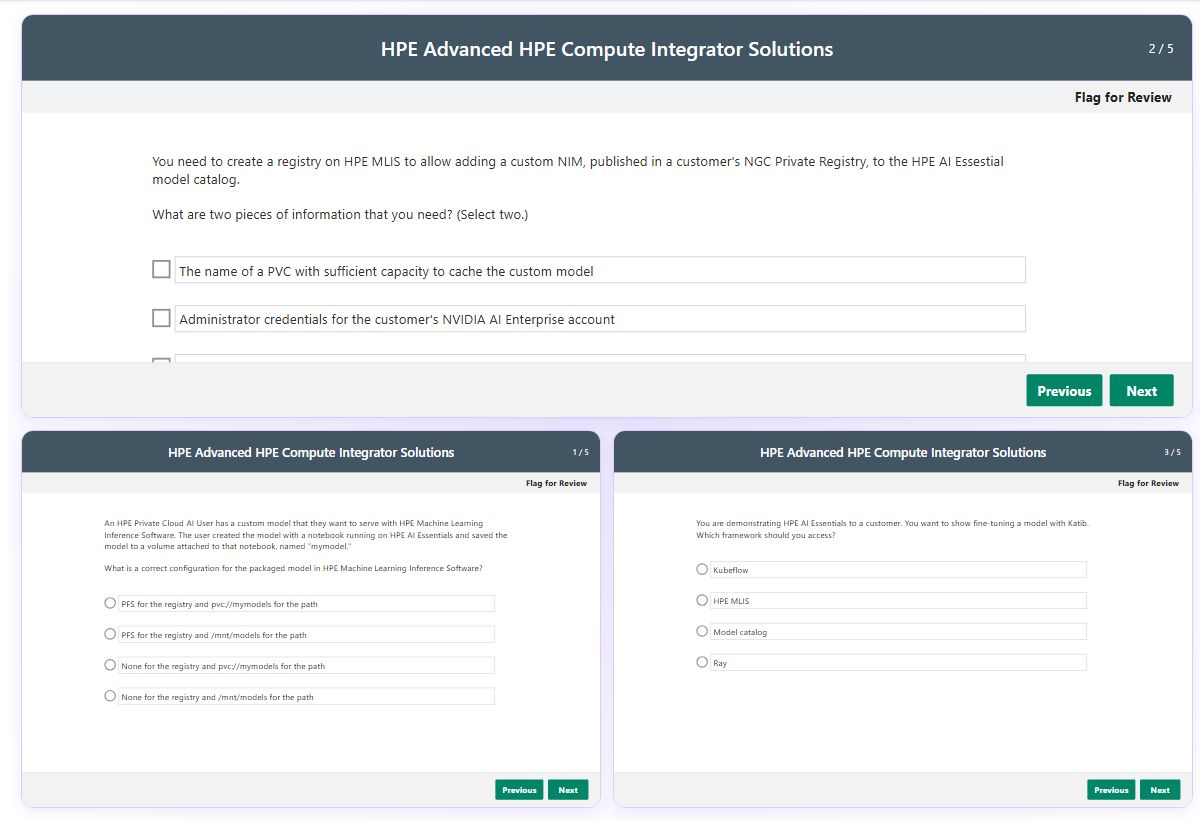1200x821 pixels.
Task: Click the 1 / 5 page counter
Action: 581,452
